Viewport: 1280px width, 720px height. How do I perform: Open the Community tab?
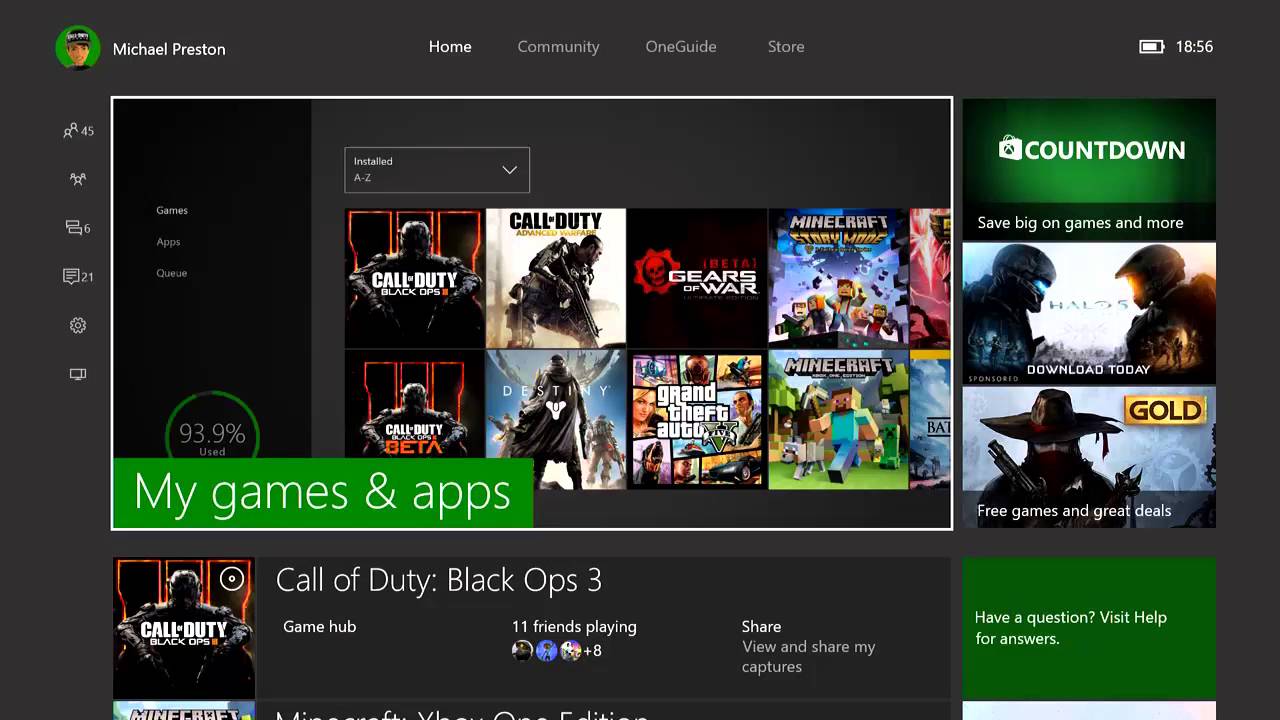tap(558, 47)
